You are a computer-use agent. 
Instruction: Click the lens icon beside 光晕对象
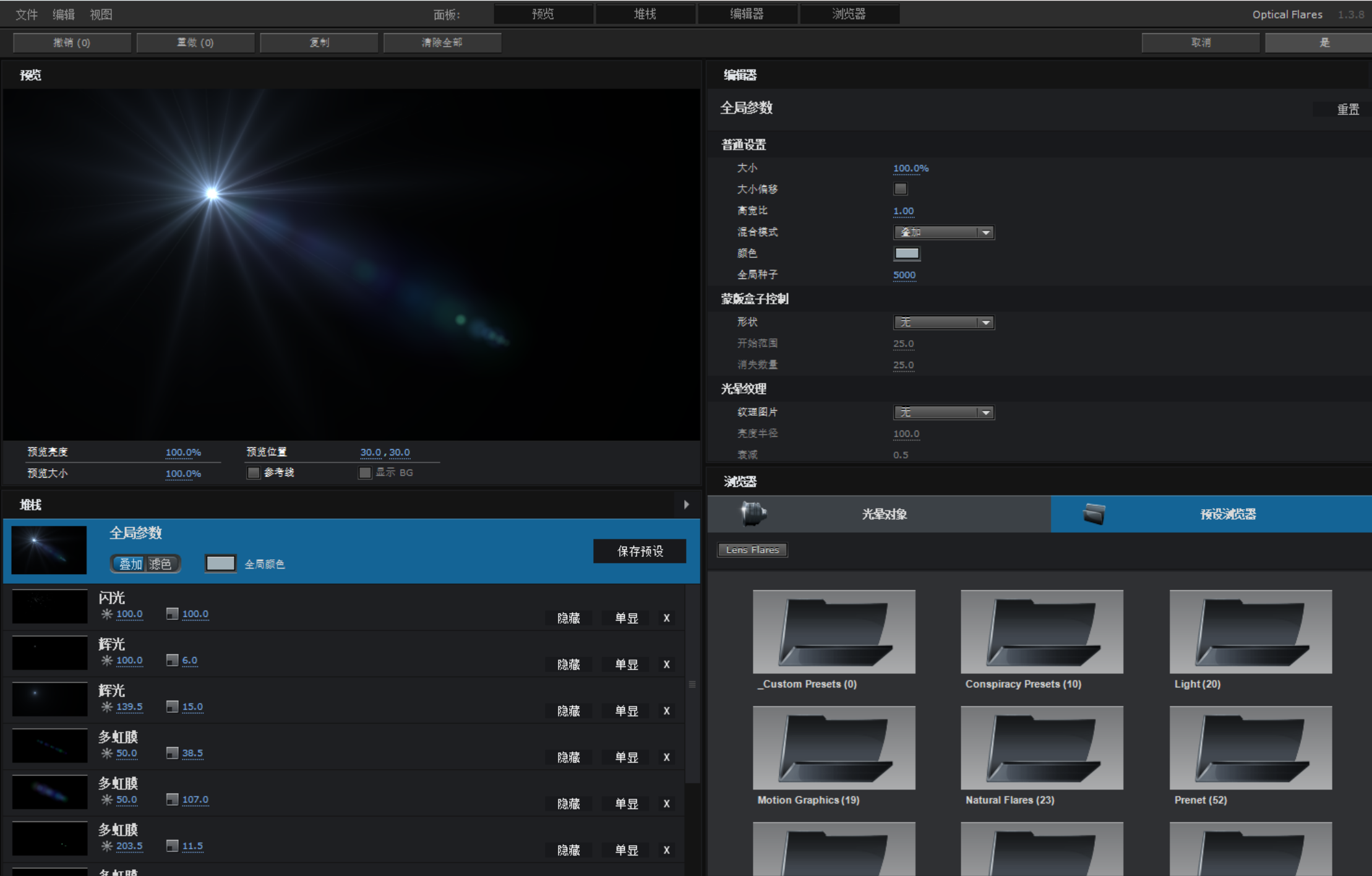click(753, 513)
